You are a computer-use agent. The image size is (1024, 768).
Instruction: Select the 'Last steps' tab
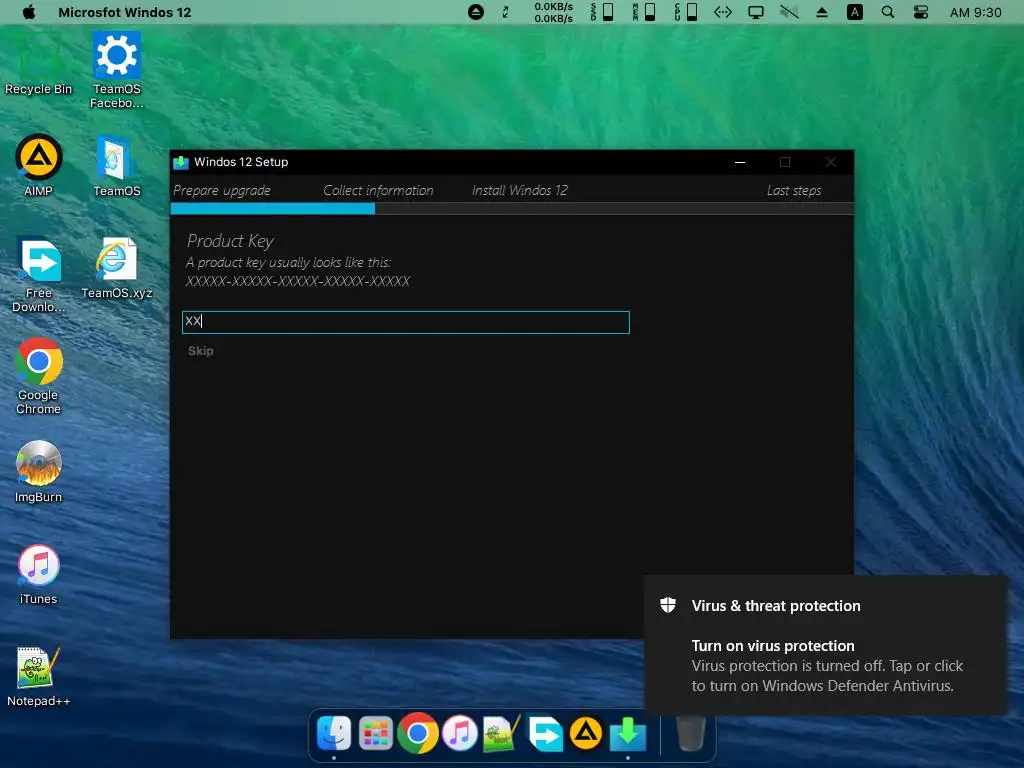click(x=793, y=190)
